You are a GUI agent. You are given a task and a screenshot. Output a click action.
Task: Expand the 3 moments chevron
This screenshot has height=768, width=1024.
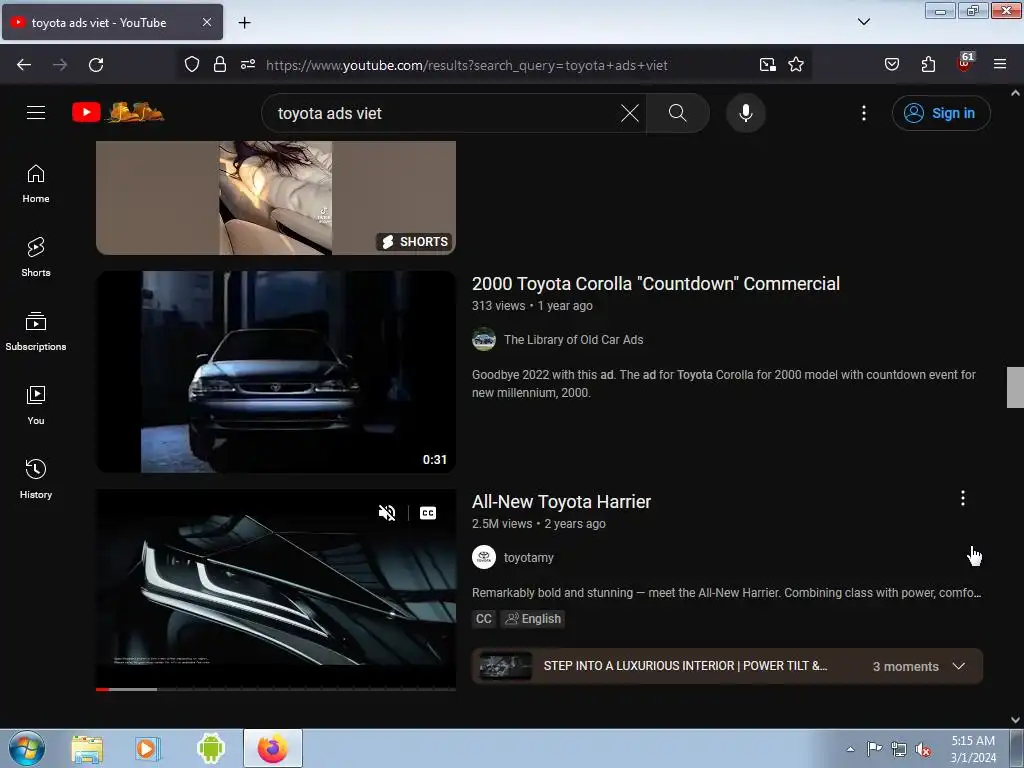(959, 666)
